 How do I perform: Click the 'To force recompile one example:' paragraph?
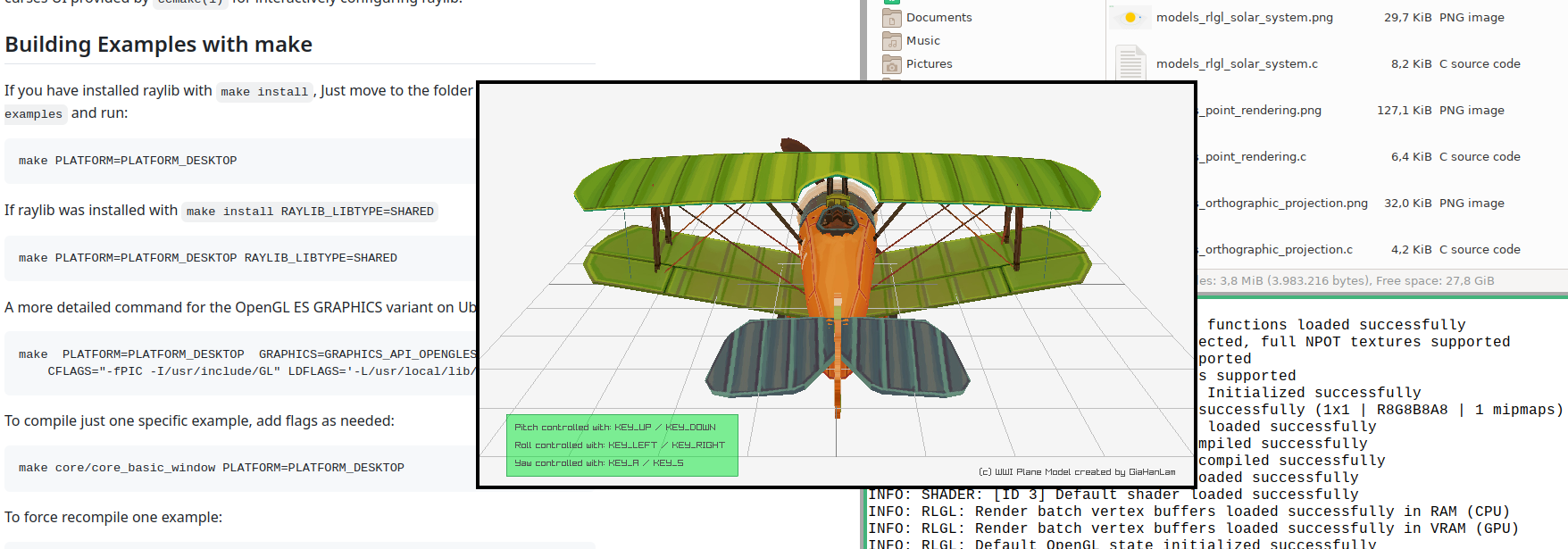click(x=113, y=517)
